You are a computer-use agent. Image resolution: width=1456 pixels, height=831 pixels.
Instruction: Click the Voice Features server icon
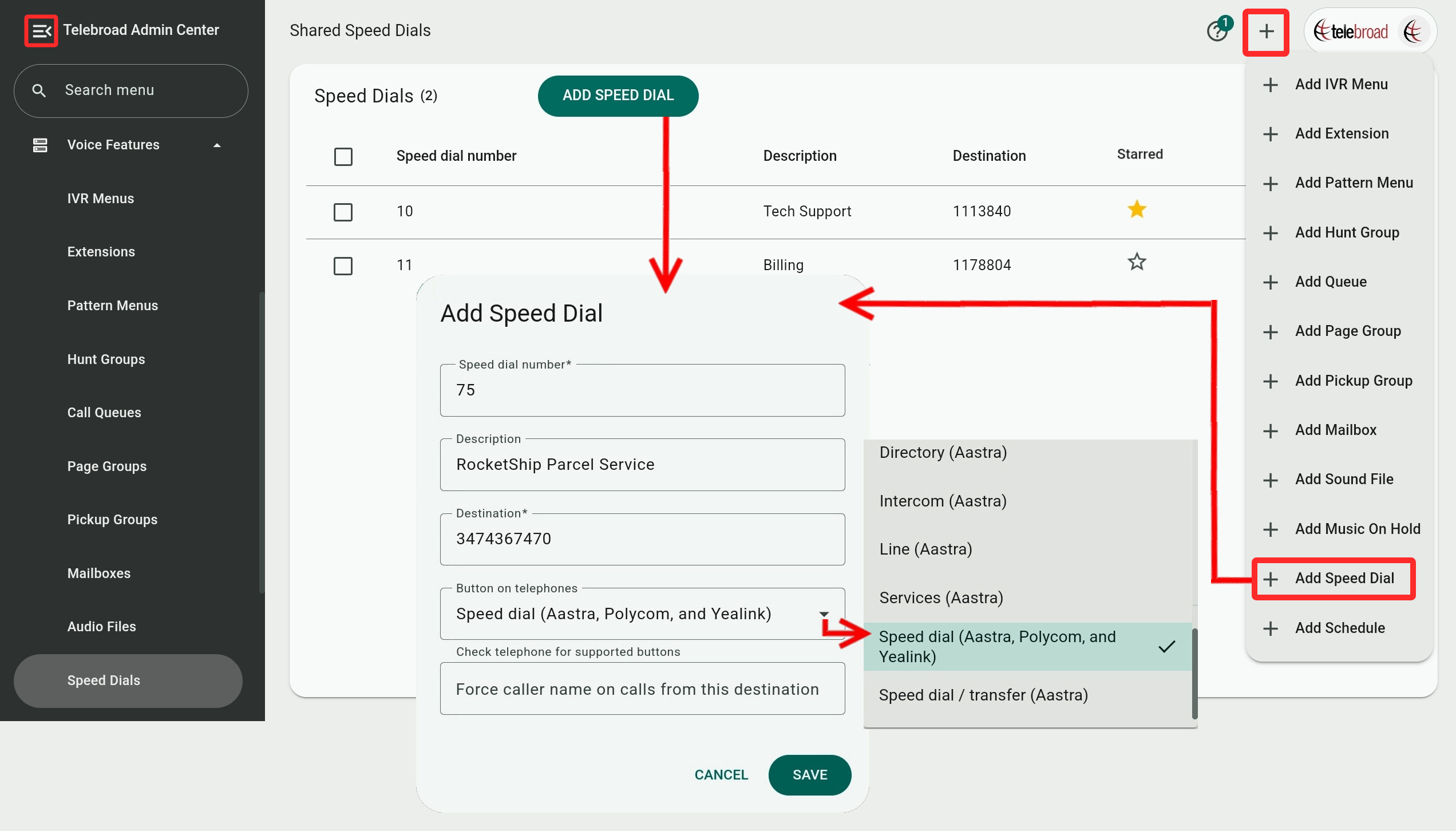pyautogui.click(x=40, y=145)
